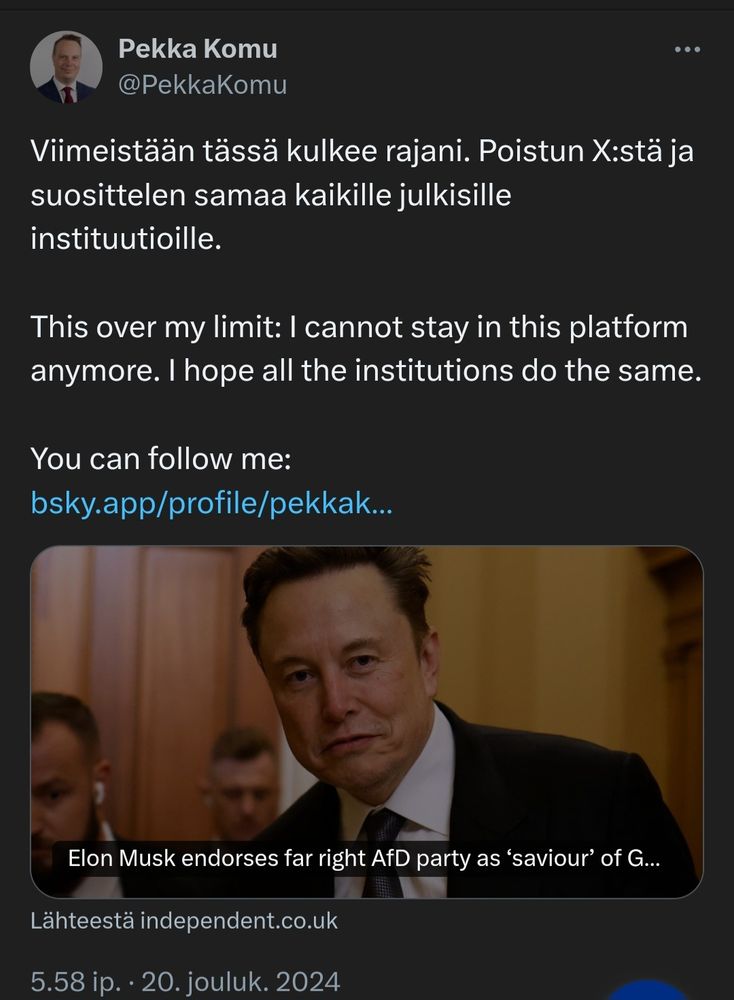Open the more options three-dot menu
This screenshot has height=1000, width=734.
point(687,49)
